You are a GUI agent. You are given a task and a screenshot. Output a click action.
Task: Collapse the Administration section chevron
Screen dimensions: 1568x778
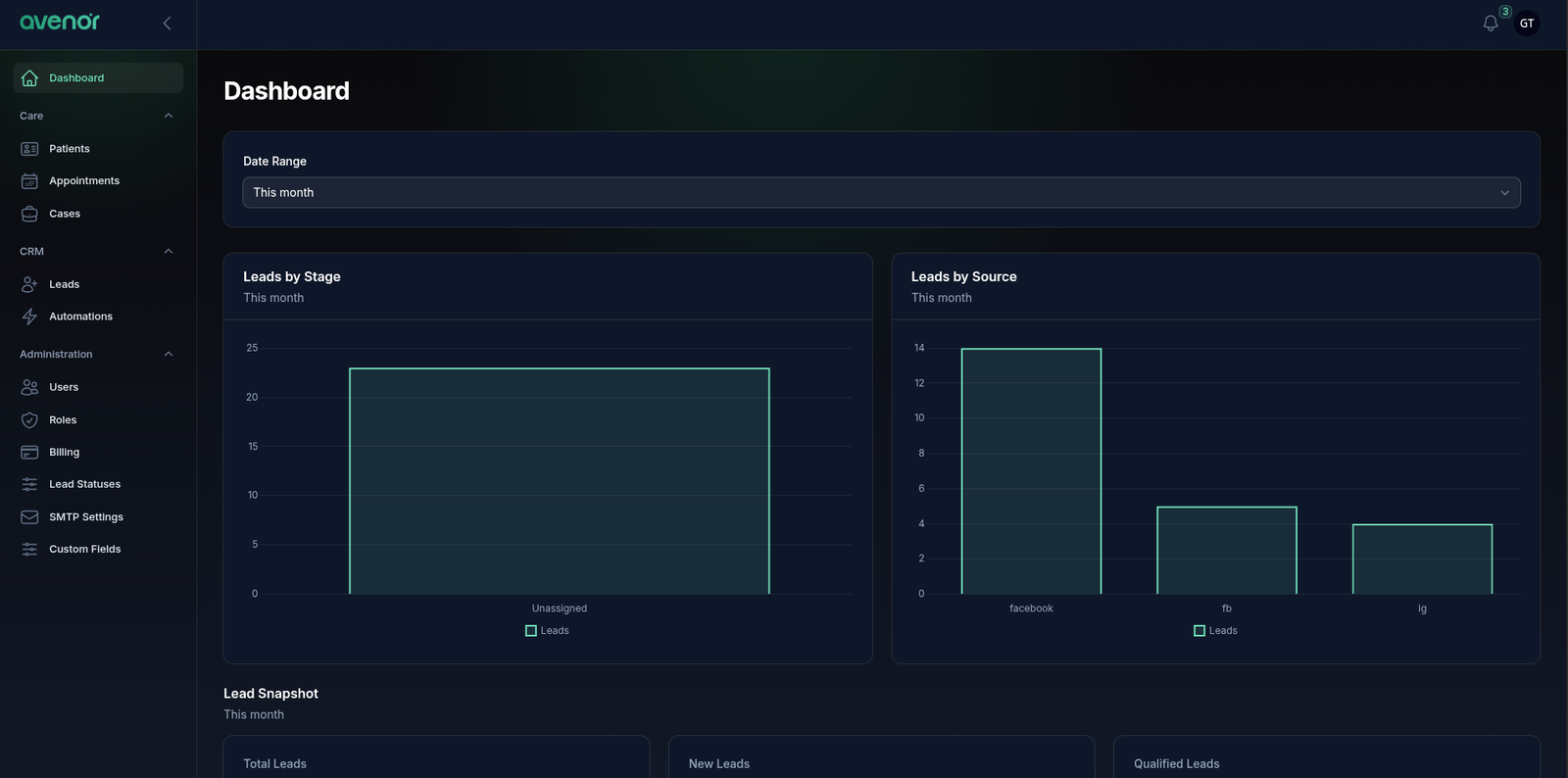pyautogui.click(x=169, y=354)
